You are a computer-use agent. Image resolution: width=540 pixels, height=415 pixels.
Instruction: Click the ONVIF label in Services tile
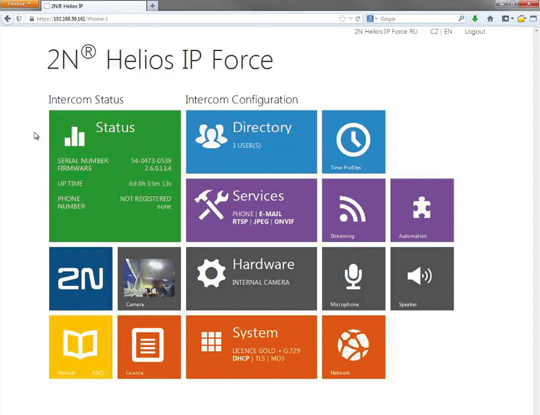coord(284,221)
